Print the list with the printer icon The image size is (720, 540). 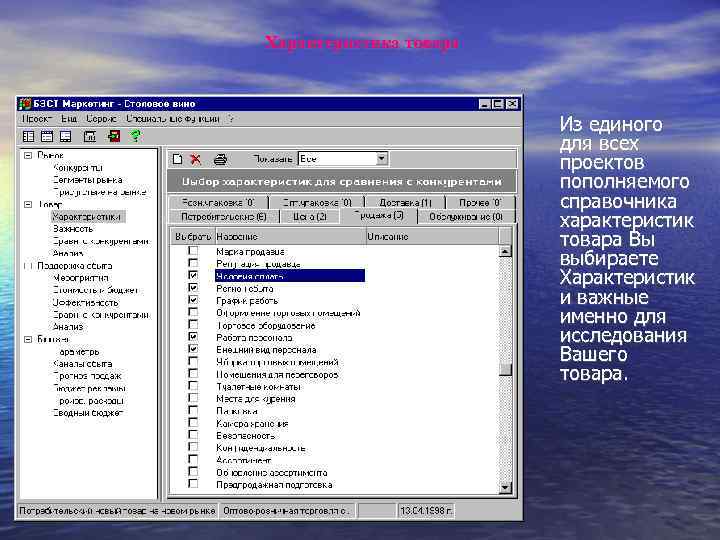click(x=220, y=159)
